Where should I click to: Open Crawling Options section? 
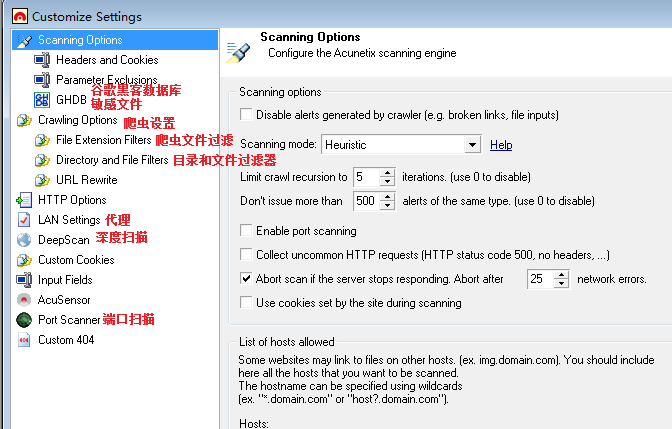(x=78, y=120)
